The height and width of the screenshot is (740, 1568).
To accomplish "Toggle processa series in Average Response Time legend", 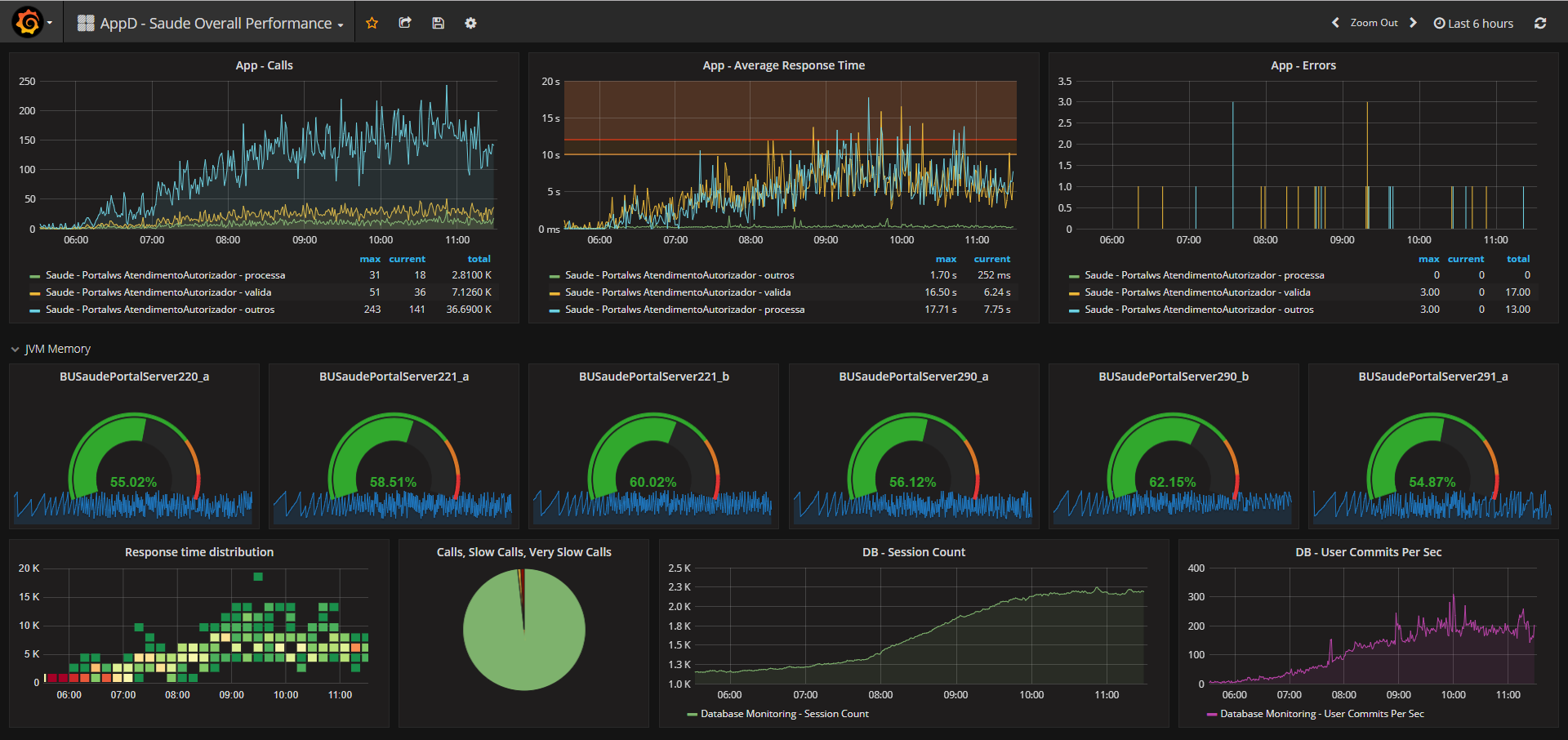I will (684, 310).
